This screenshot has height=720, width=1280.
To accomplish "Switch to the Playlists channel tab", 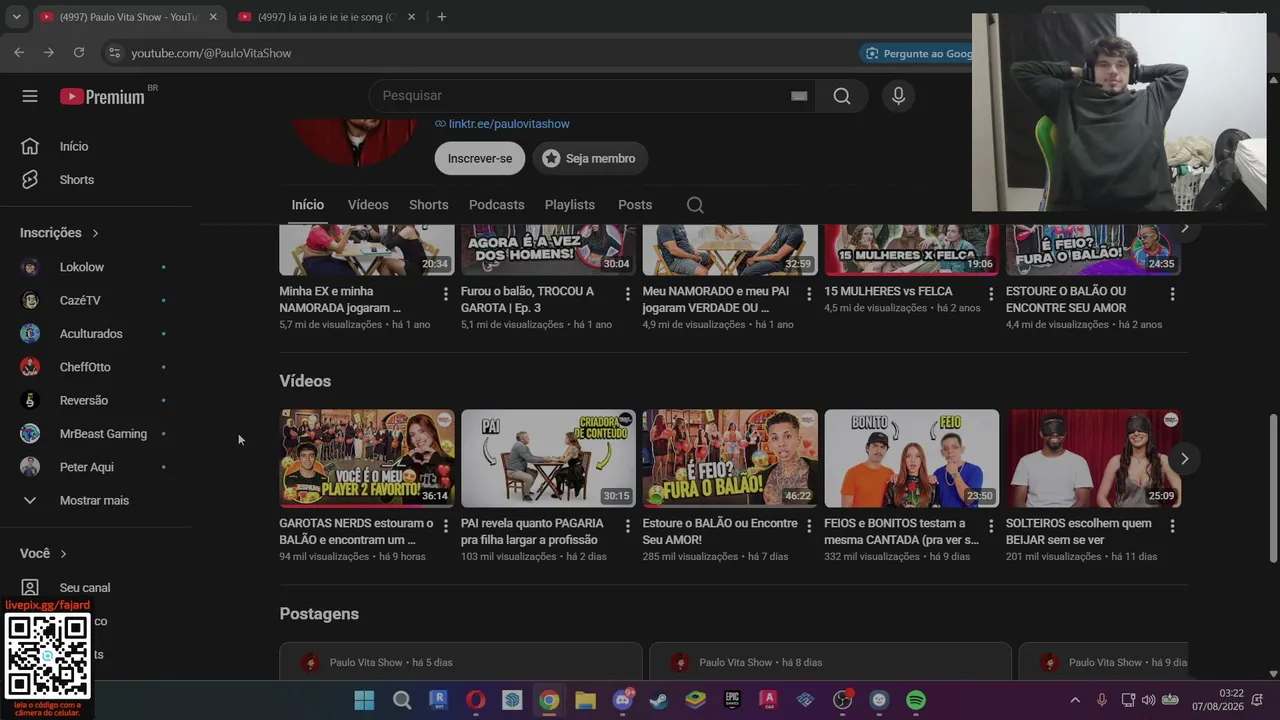I will click(x=570, y=205).
